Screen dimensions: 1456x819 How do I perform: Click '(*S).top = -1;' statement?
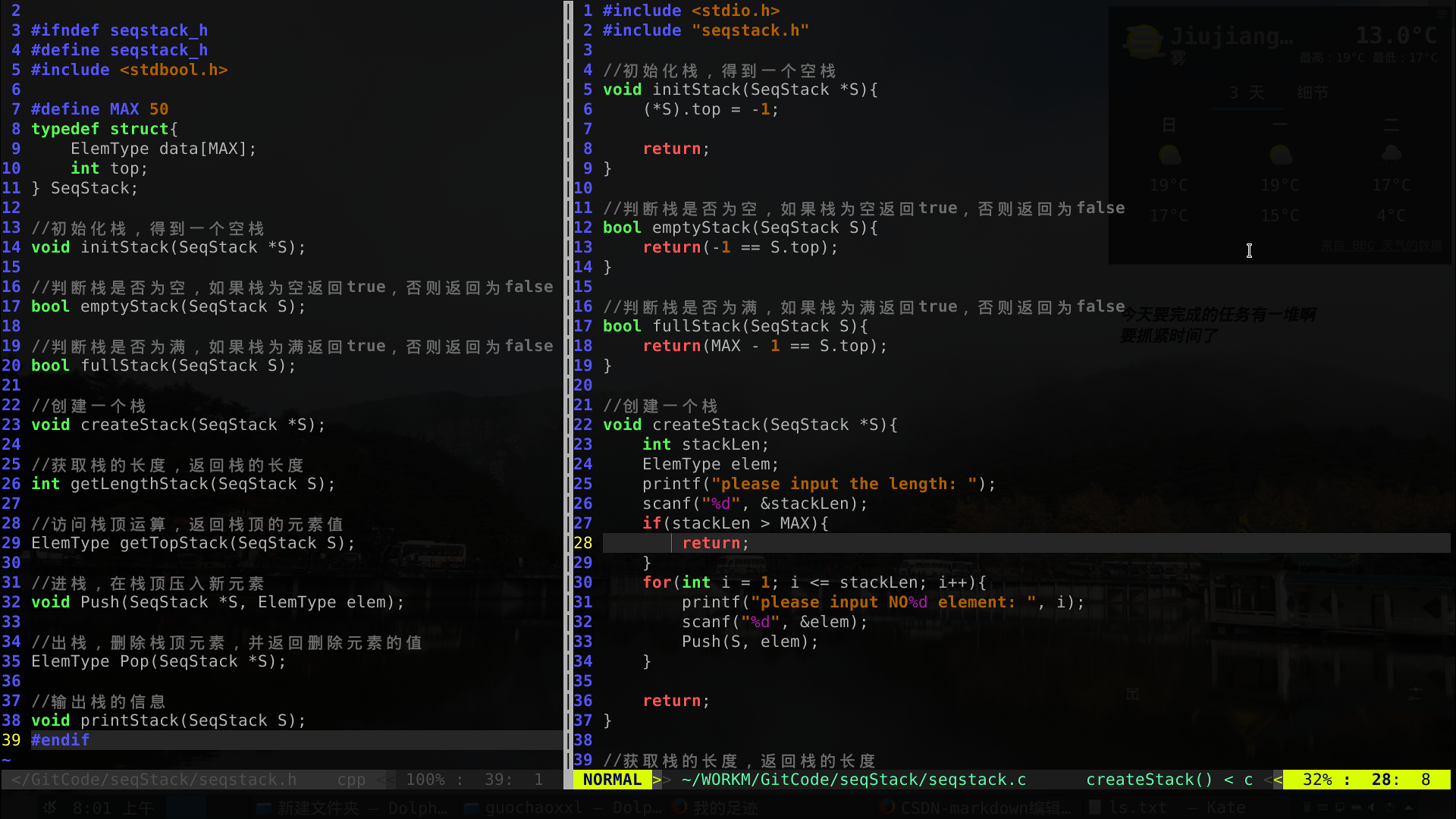pyautogui.click(x=711, y=109)
